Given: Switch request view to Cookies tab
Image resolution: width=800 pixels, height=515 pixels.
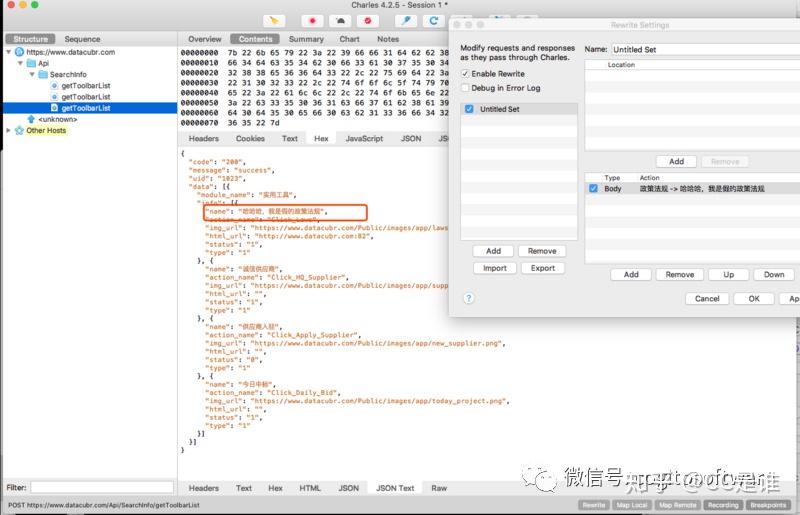Looking at the screenshot, I should (250, 138).
